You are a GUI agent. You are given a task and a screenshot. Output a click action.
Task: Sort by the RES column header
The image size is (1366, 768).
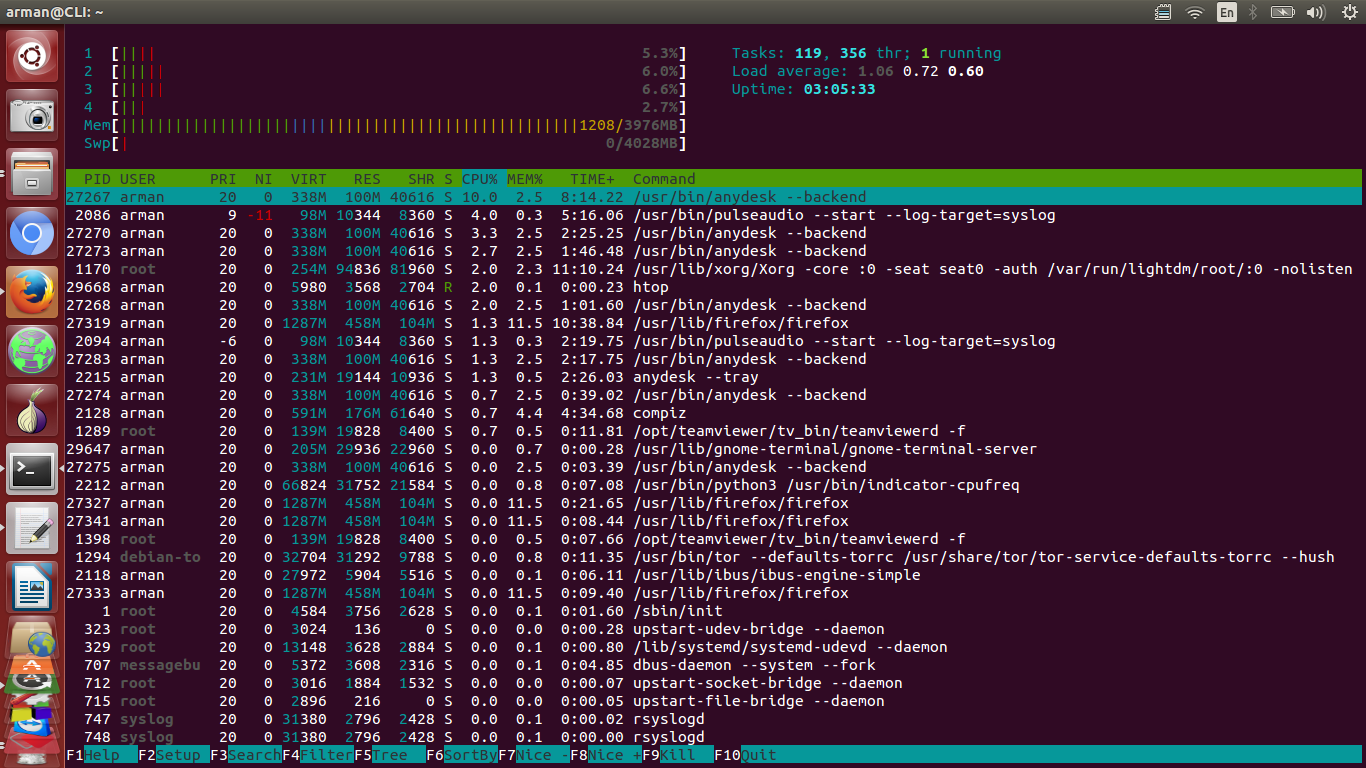(x=367, y=179)
